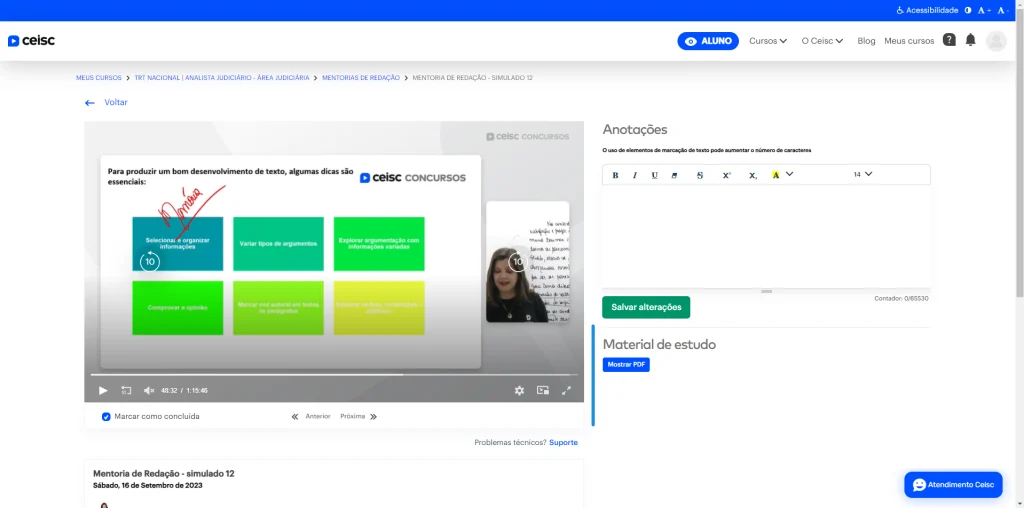Expand the Cursos menu
The height and width of the screenshot is (508, 1024).
(768, 40)
